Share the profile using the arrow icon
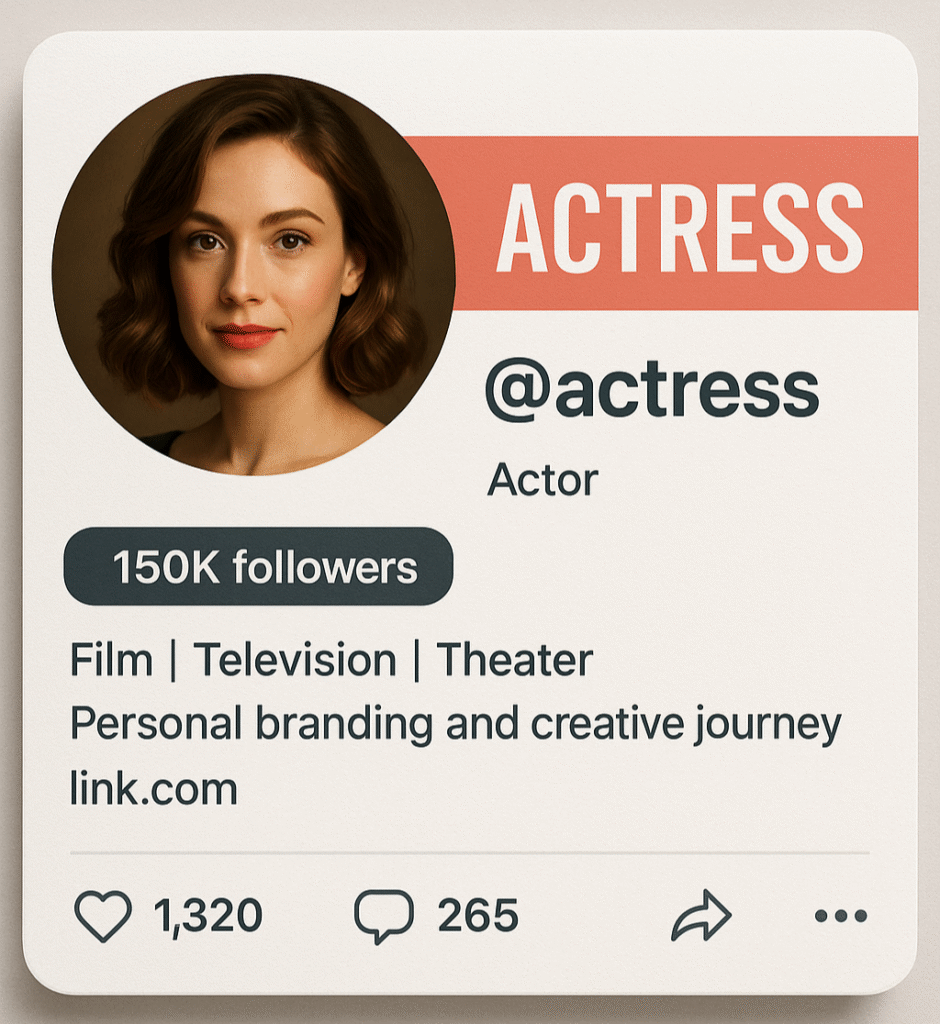Viewport: 940px width, 1024px height. tap(701, 917)
